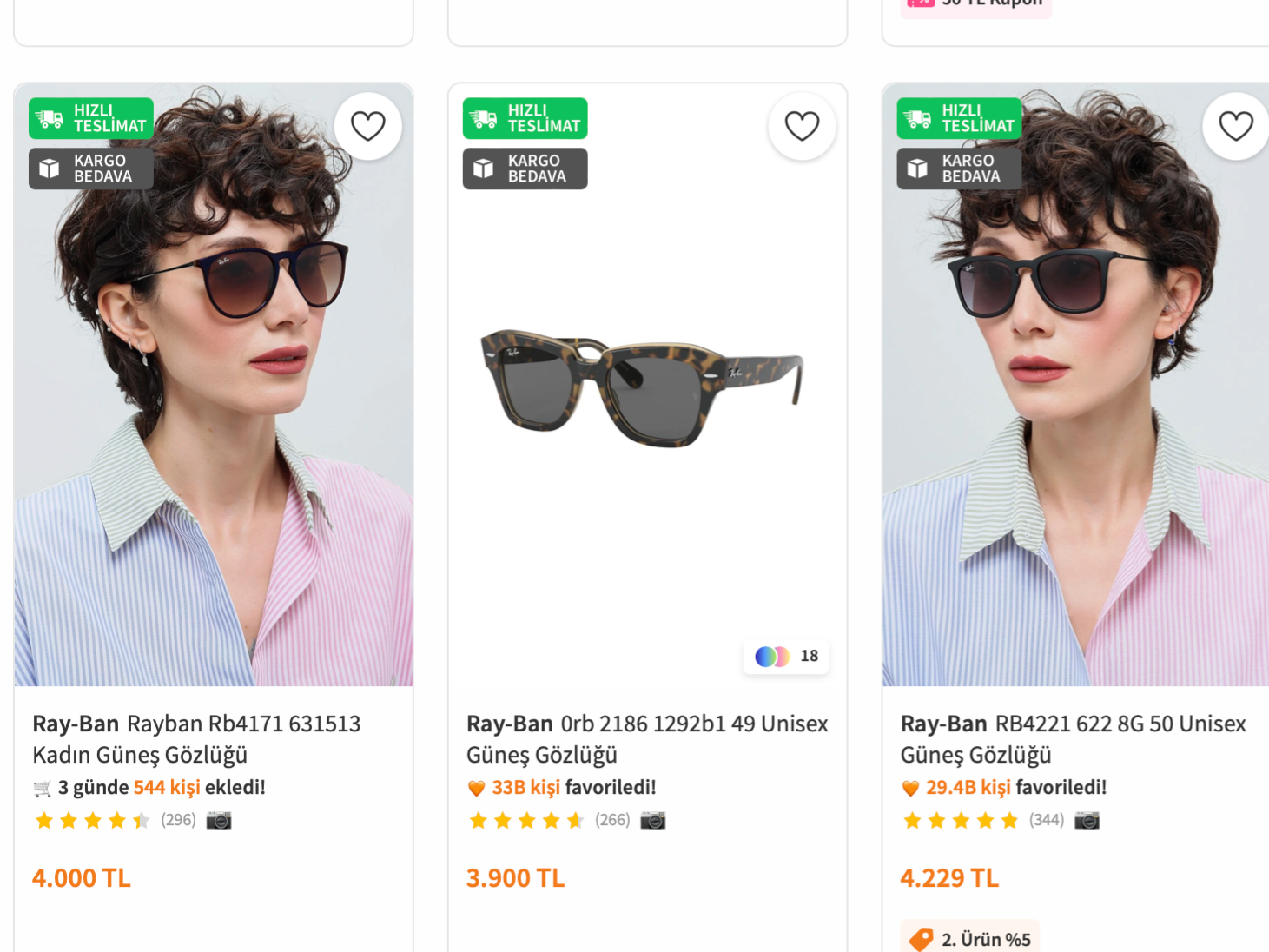Show the 18 color variants swatch

click(x=786, y=656)
